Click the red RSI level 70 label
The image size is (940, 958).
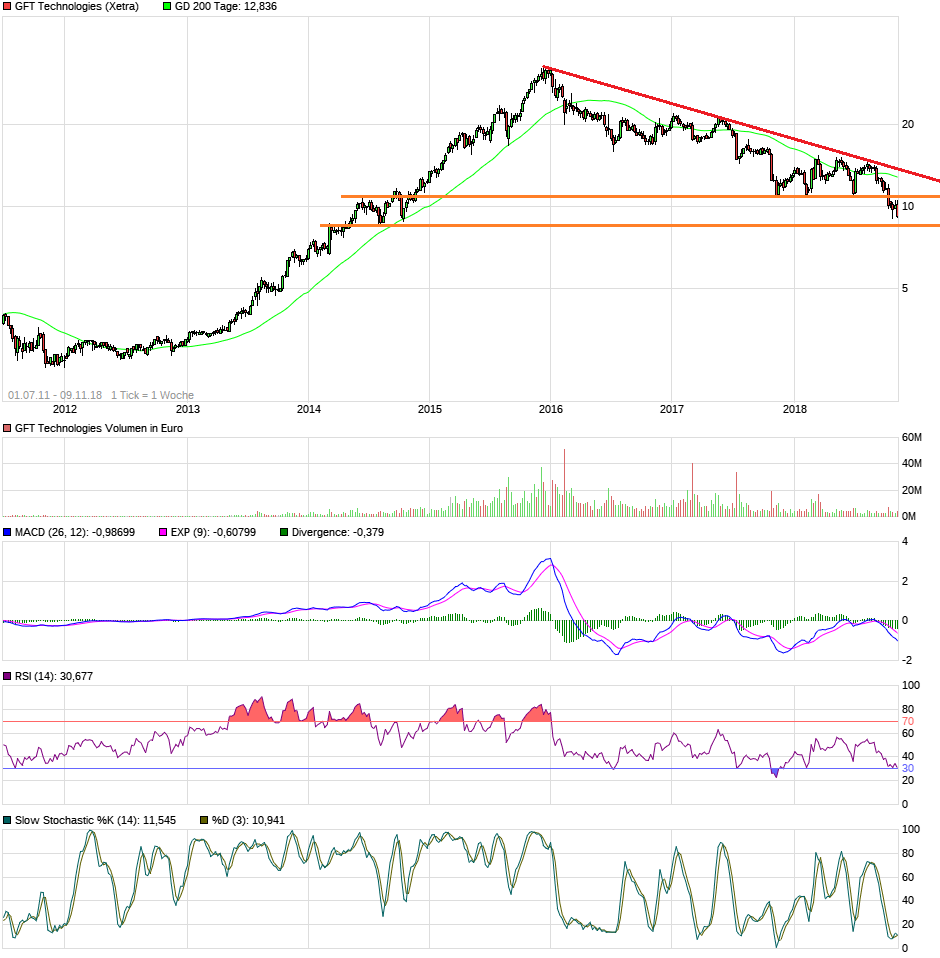(x=908, y=722)
